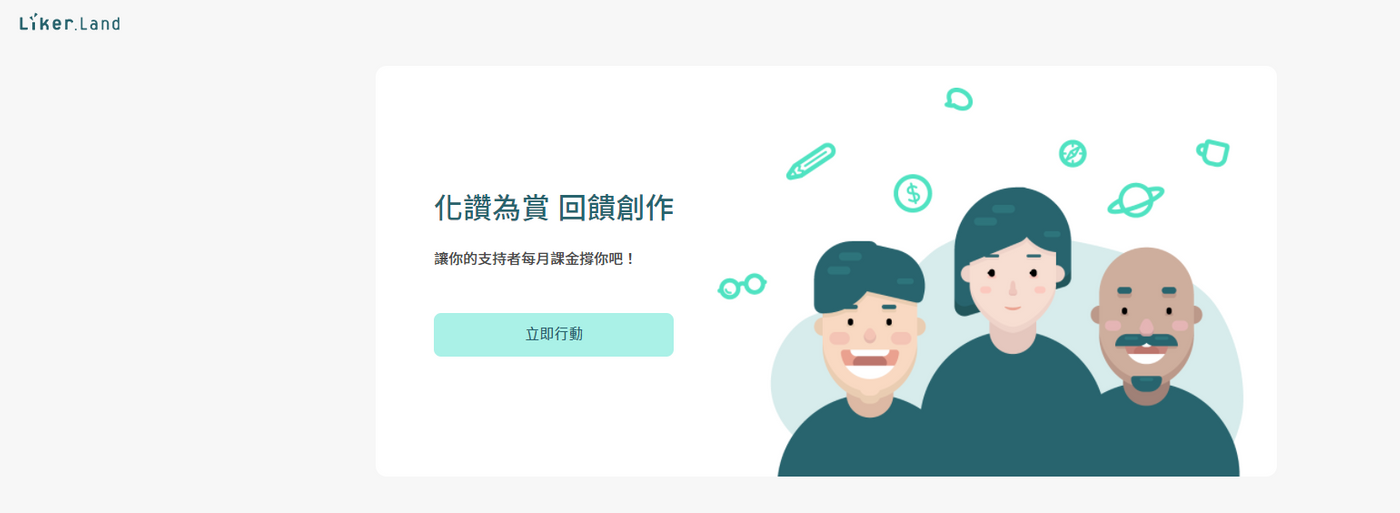Click the ringed planet icon
The width and height of the screenshot is (1400, 513).
click(x=1135, y=200)
